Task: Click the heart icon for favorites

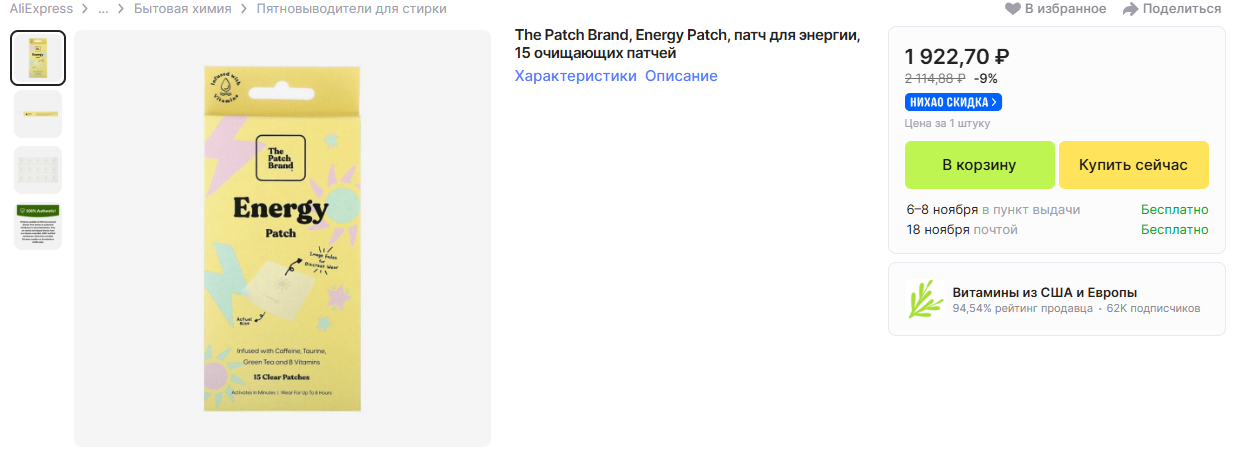Action: 1013,9
